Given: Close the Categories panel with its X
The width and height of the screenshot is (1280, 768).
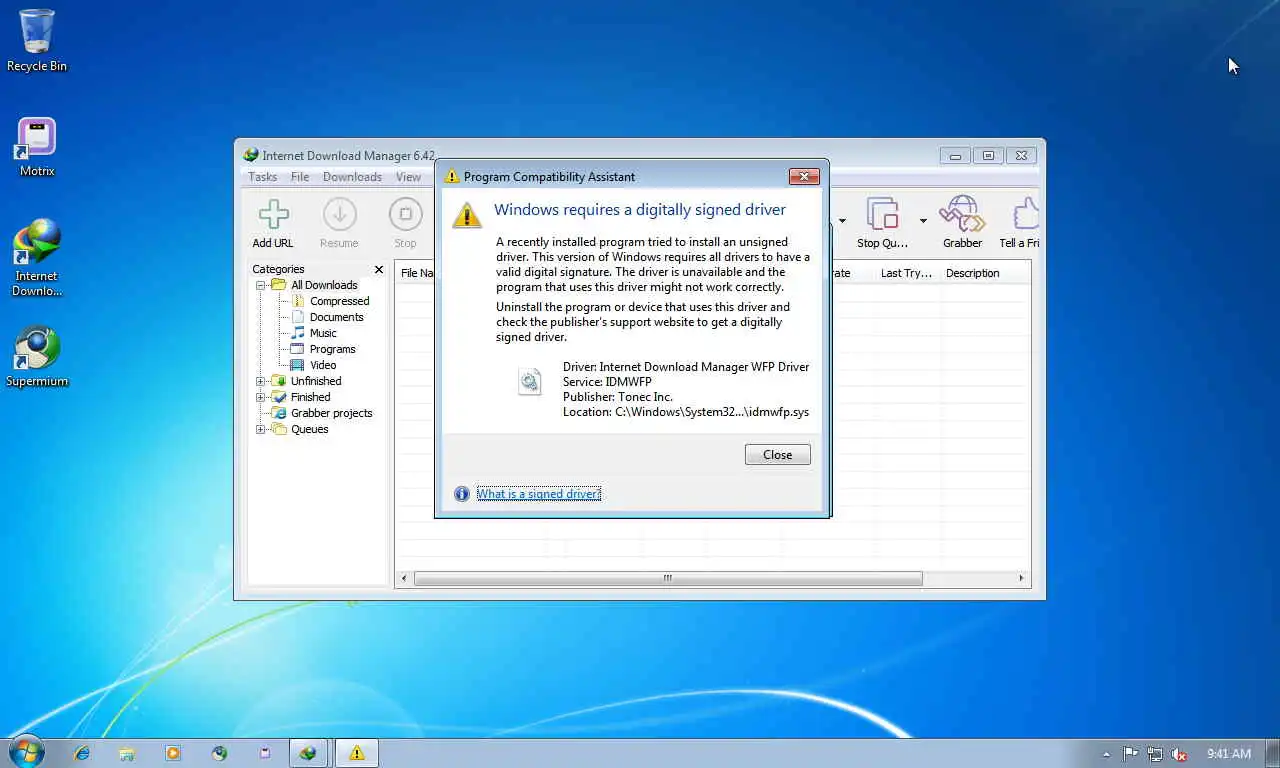Looking at the screenshot, I should [379, 269].
